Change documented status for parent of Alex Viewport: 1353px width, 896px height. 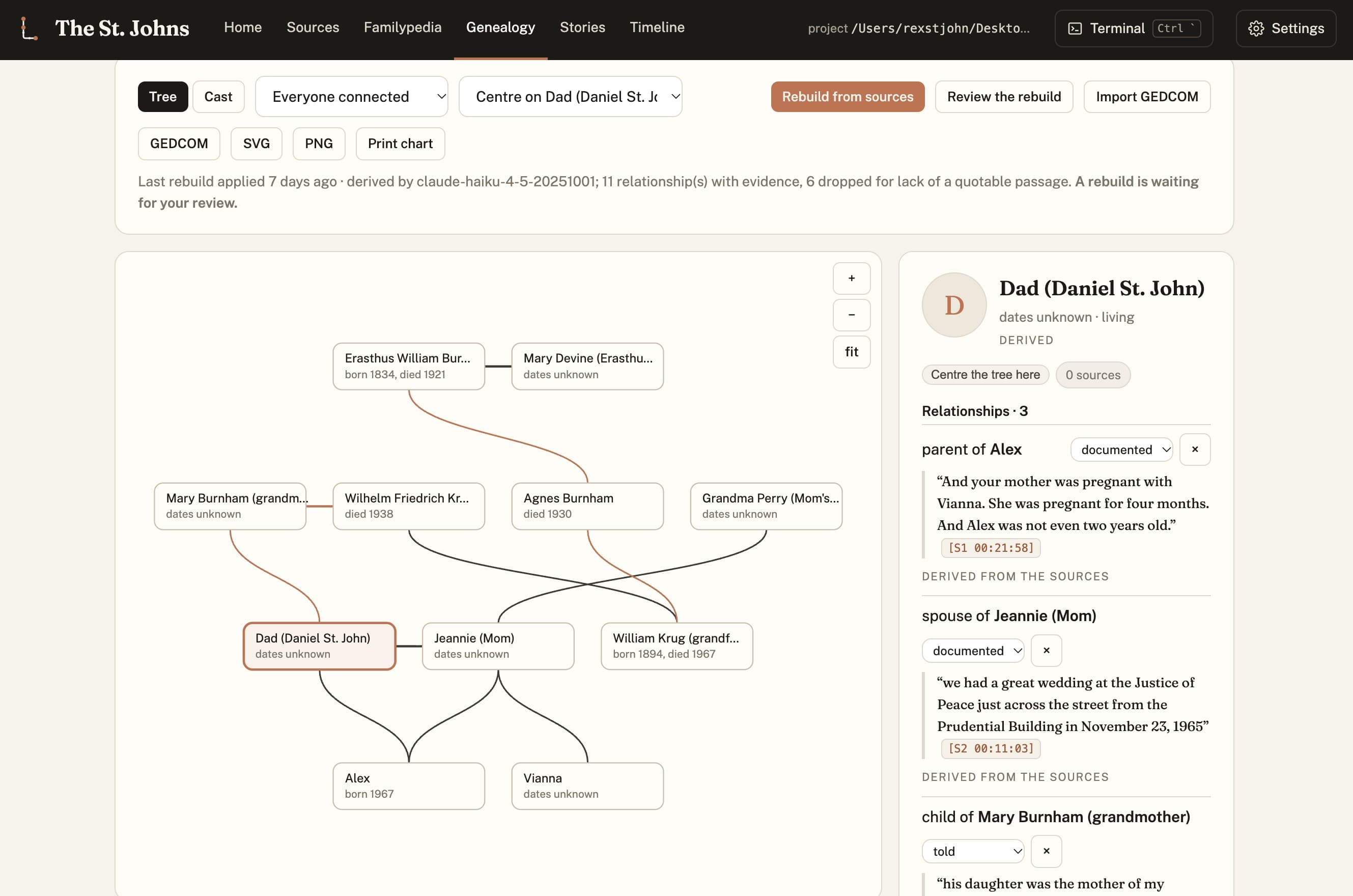[x=1121, y=450]
